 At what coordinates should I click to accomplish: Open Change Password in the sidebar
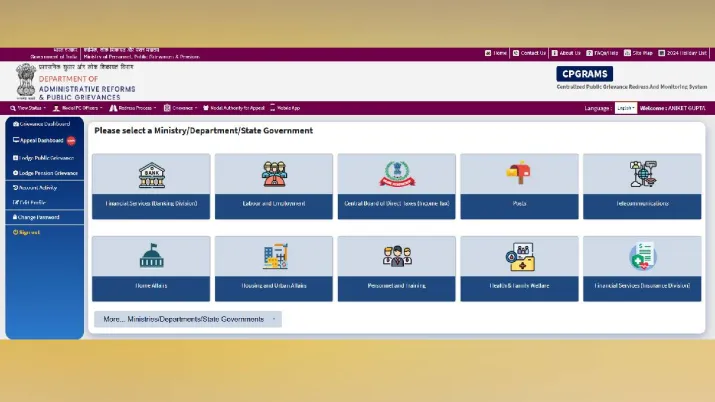click(x=36, y=217)
